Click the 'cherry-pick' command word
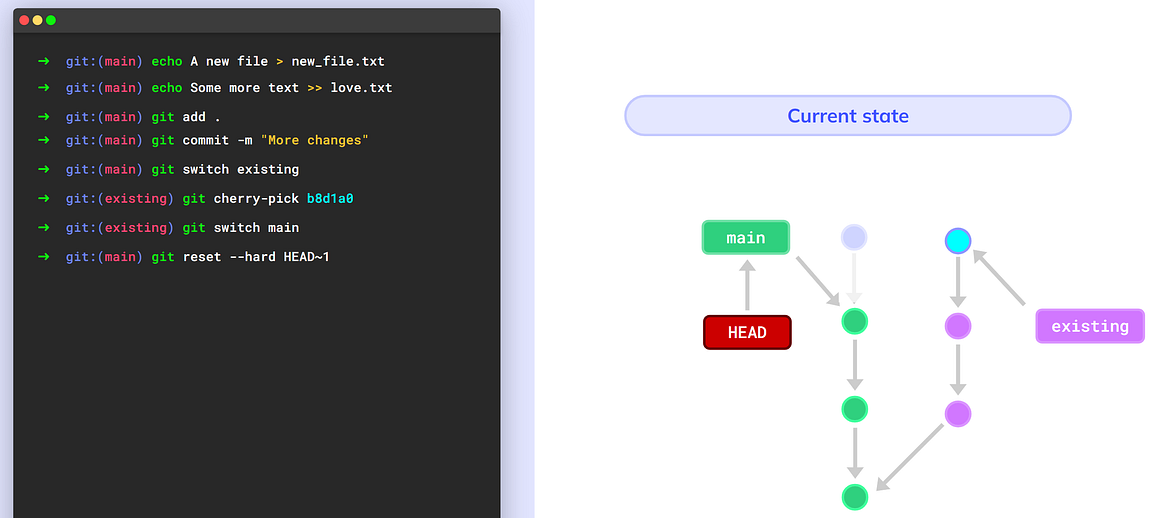This screenshot has width=1155, height=518. (x=256, y=199)
